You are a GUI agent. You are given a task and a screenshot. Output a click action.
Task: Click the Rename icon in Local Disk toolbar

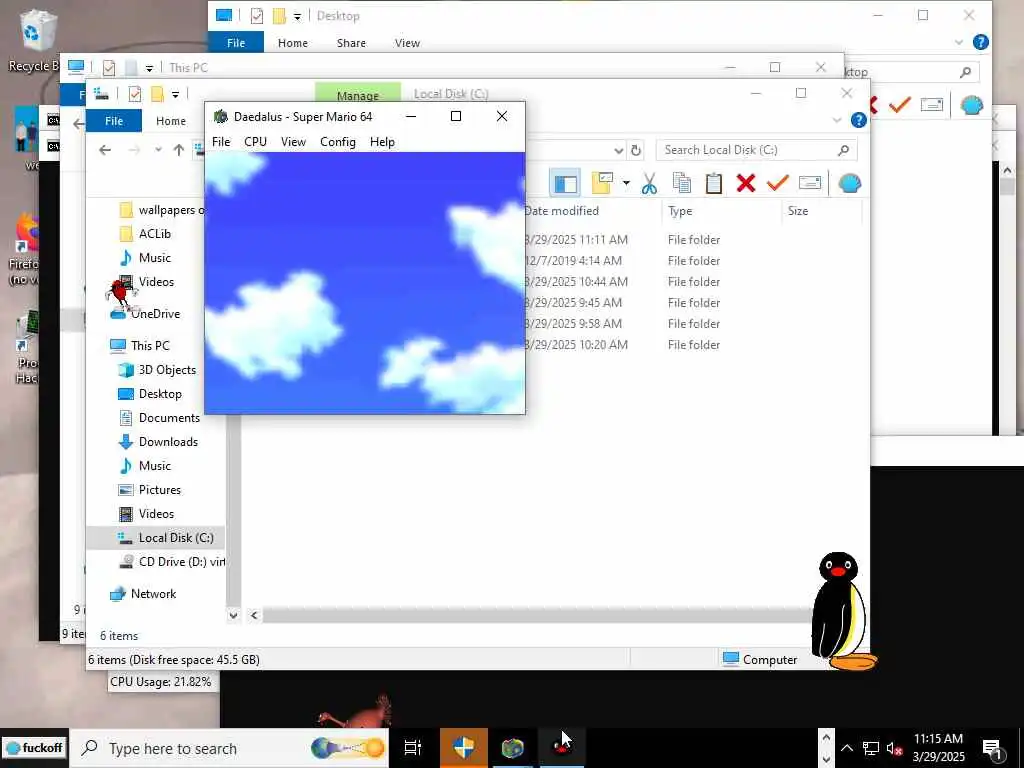(x=809, y=183)
